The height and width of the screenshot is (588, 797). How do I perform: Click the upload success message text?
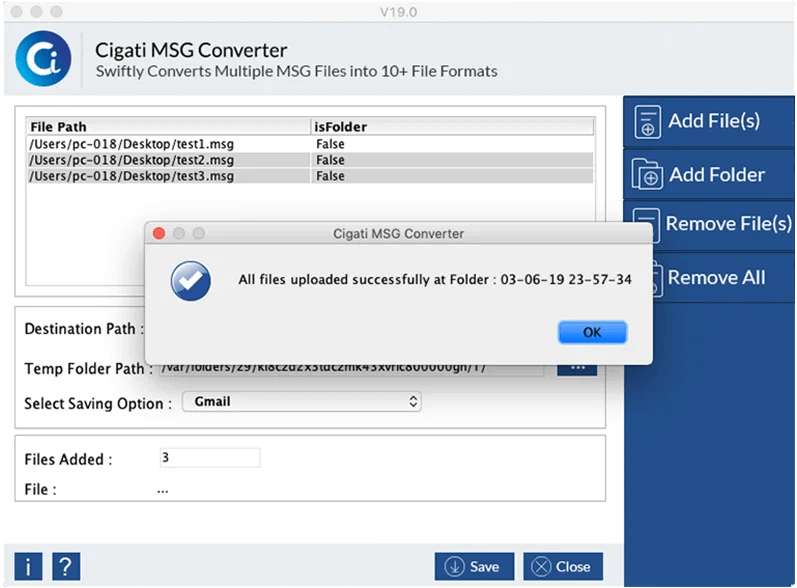point(435,280)
